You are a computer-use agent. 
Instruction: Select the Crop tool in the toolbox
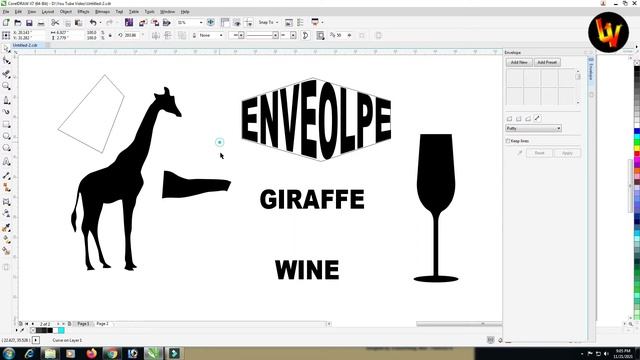(7, 73)
